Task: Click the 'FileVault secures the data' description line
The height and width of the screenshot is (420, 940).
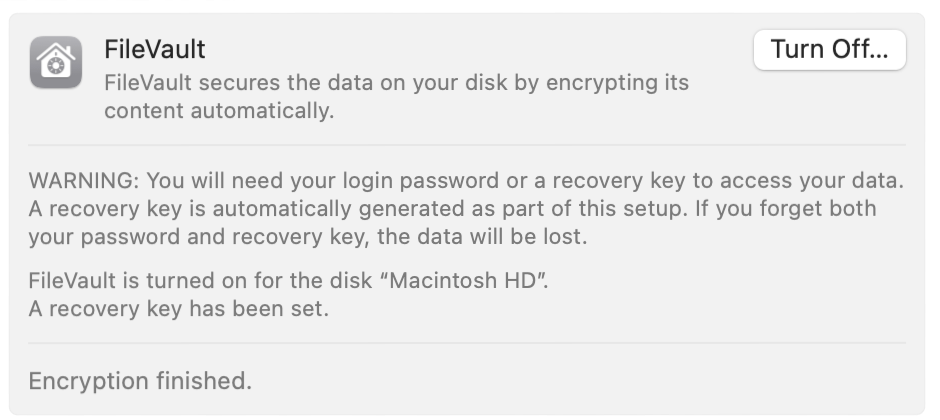Action: [396, 83]
